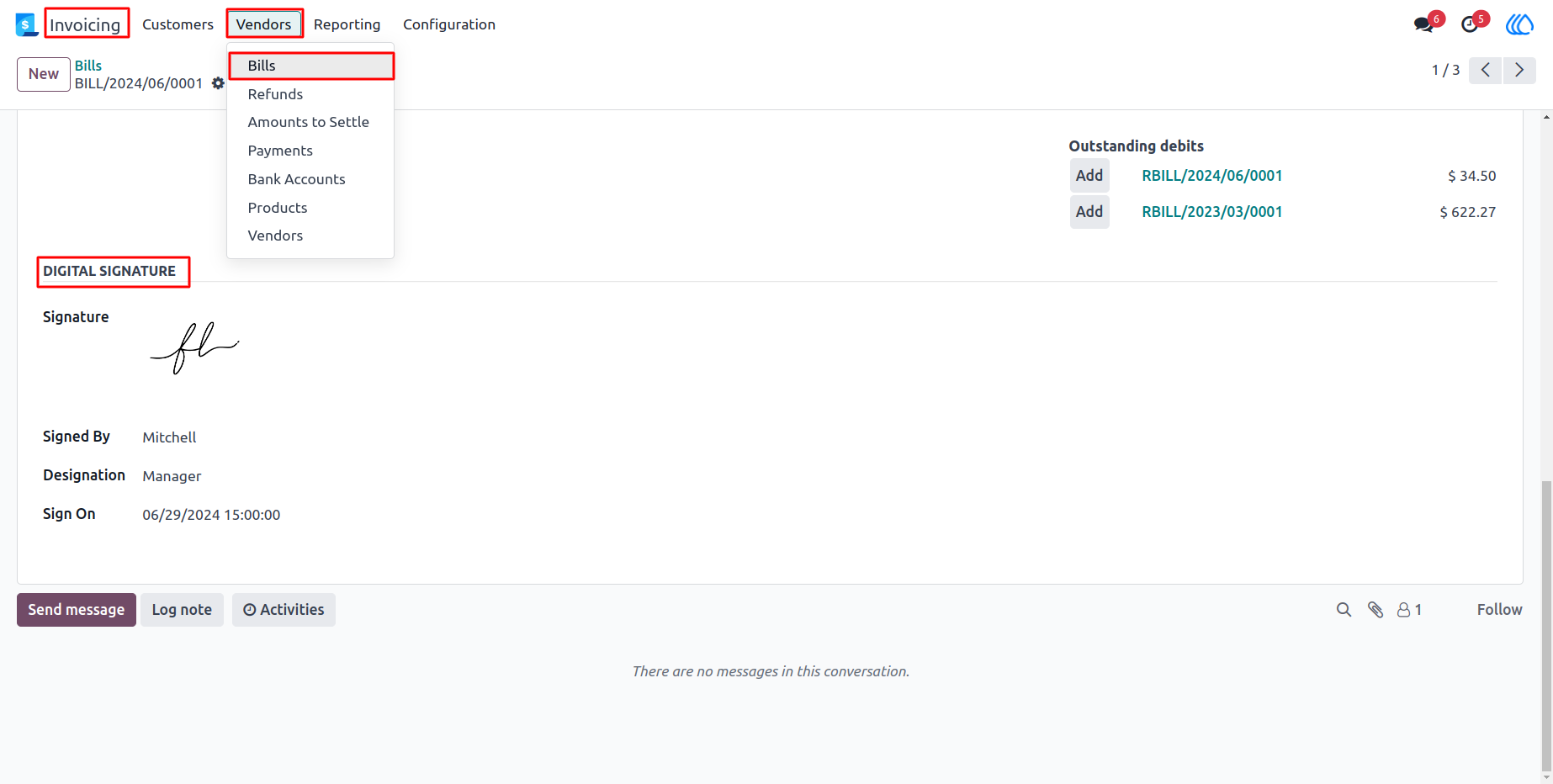Image resolution: width=1553 pixels, height=784 pixels.
Task: Click the Follow button
Action: (1499, 610)
